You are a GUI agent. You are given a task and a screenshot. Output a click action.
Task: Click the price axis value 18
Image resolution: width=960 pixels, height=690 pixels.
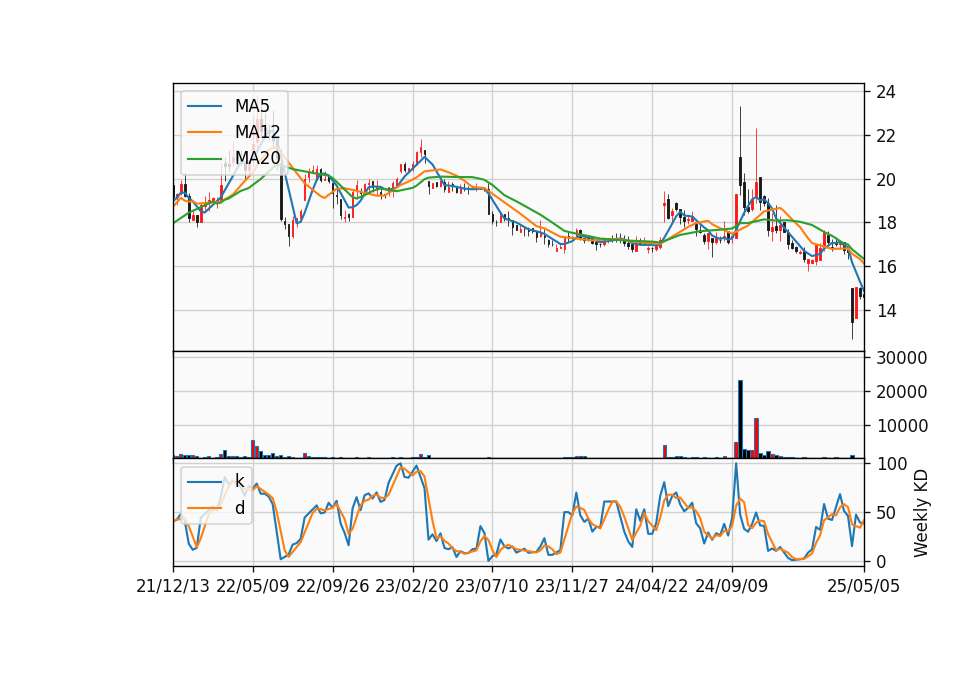pyautogui.click(x=885, y=223)
